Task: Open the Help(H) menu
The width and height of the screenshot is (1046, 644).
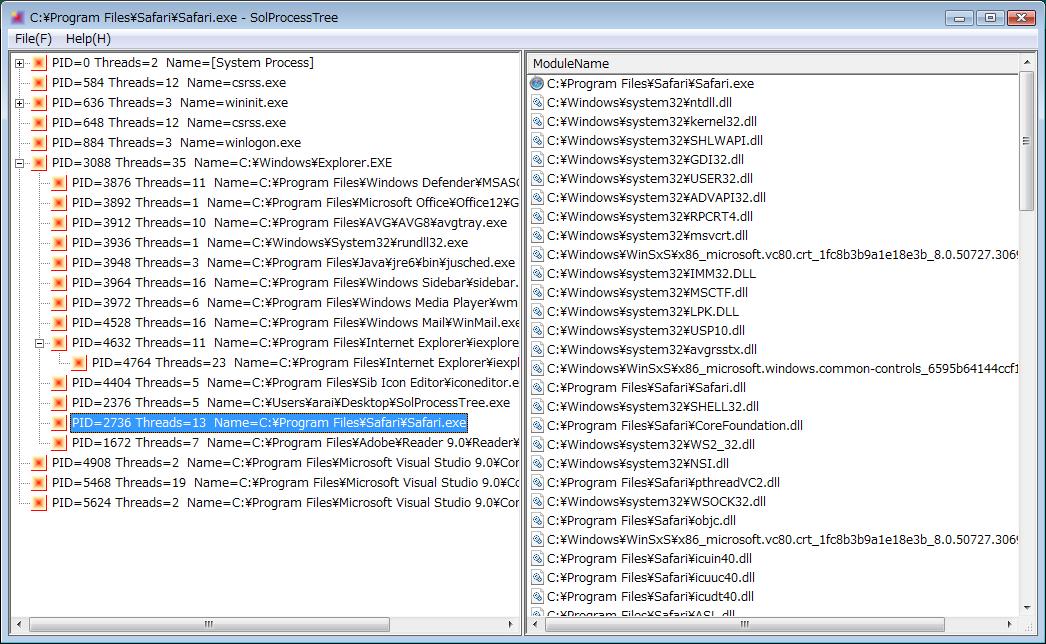Action: (x=88, y=39)
